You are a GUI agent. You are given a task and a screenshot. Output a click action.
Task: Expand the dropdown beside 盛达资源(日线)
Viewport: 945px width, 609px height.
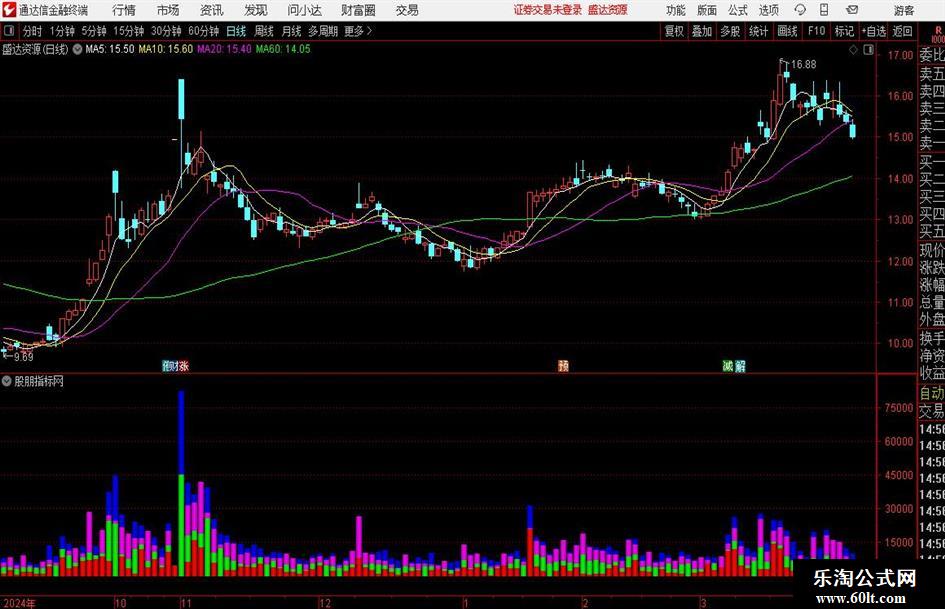[77, 49]
